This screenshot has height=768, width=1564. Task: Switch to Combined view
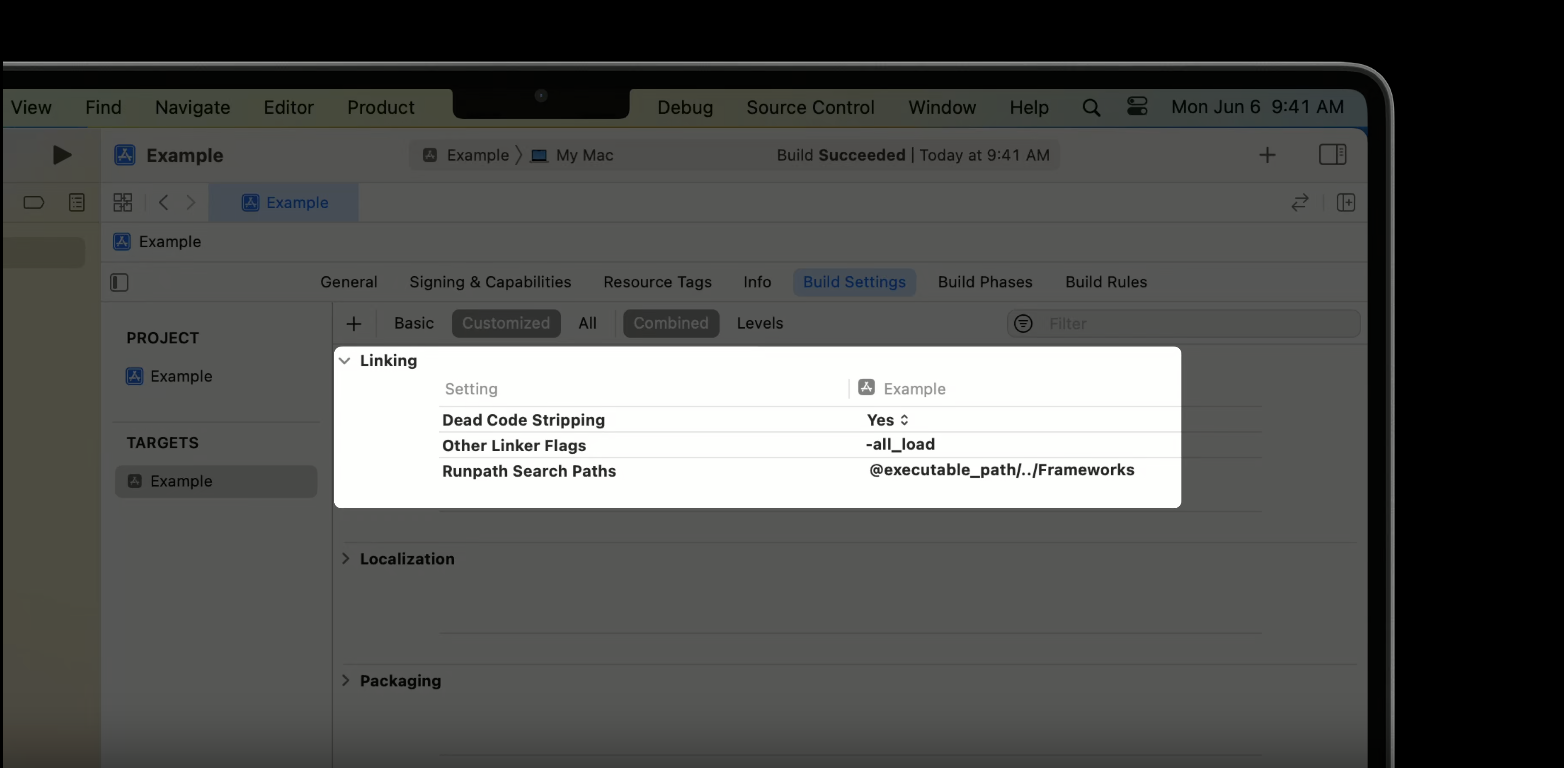671,323
